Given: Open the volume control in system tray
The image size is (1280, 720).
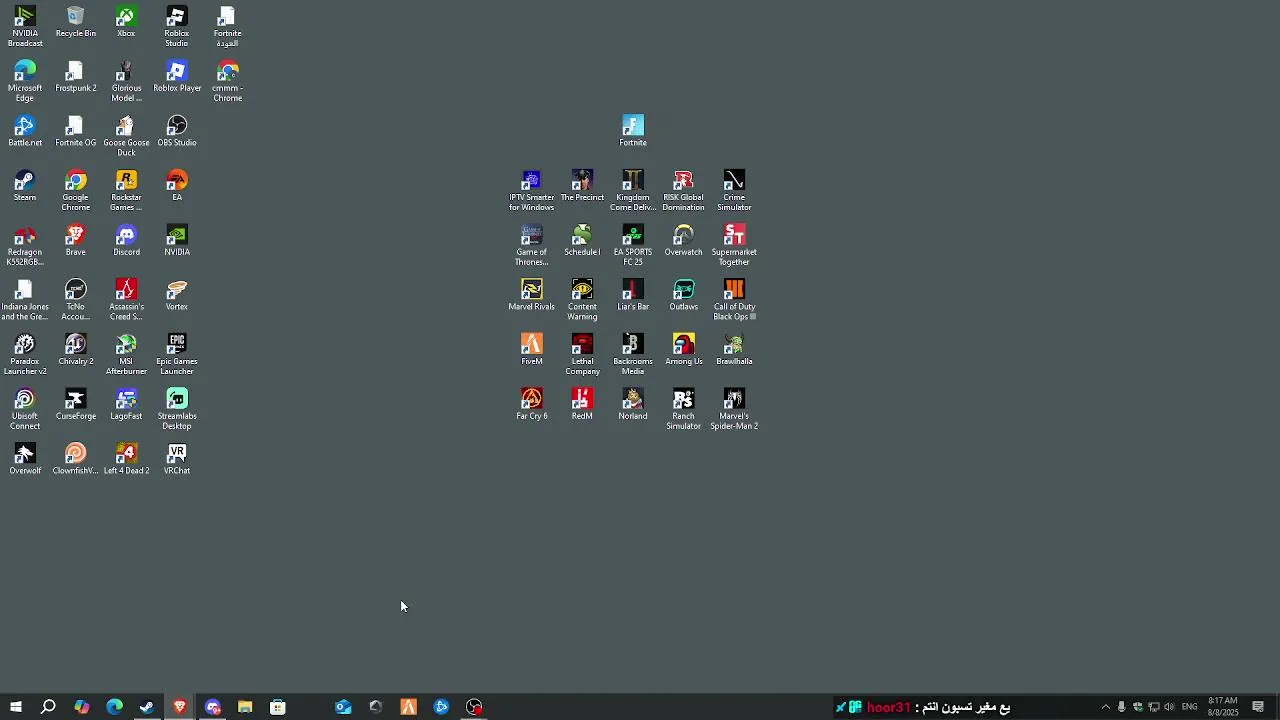Looking at the screenshot, I should [x=1169, y=707].
